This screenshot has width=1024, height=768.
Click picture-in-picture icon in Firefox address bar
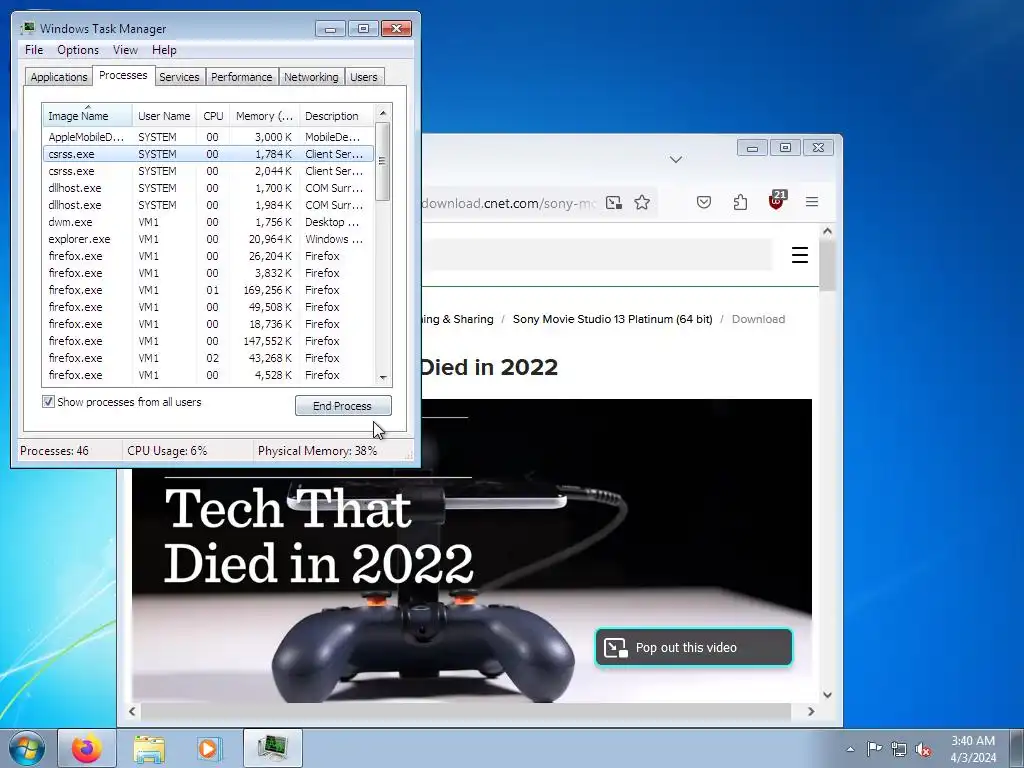(x=613, y=202)
